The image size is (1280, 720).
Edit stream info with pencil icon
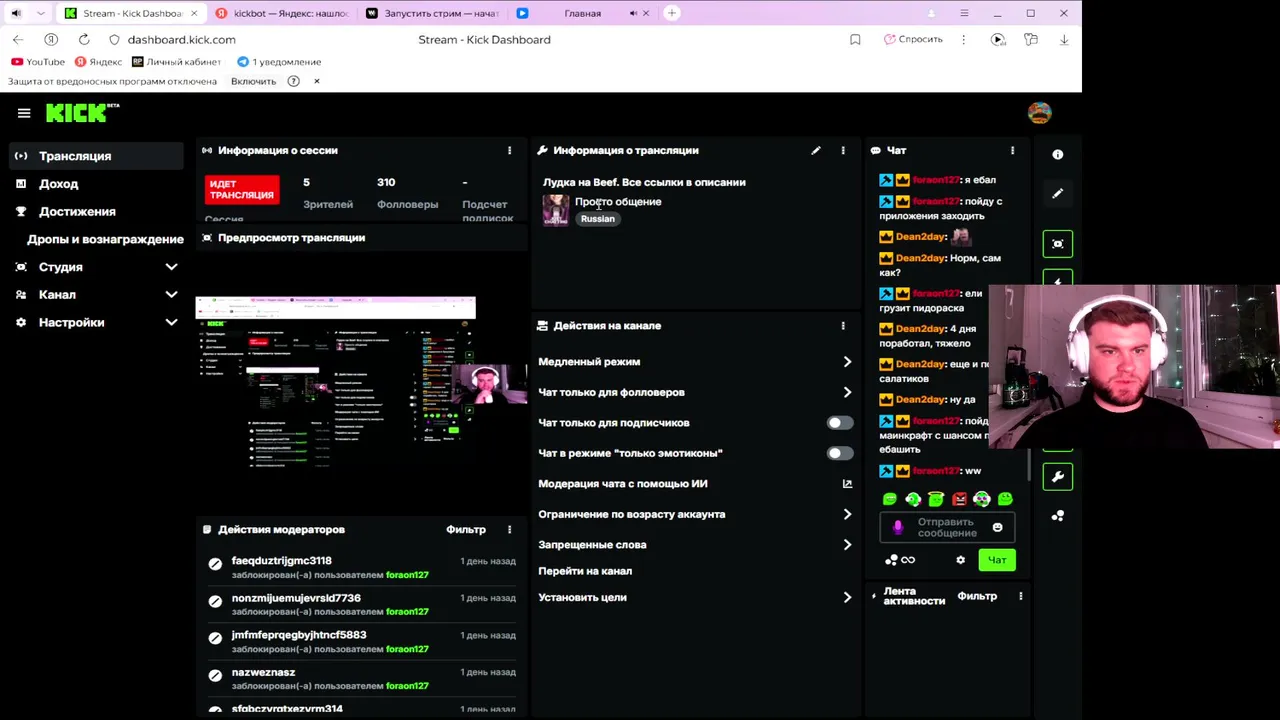(815, 151)
